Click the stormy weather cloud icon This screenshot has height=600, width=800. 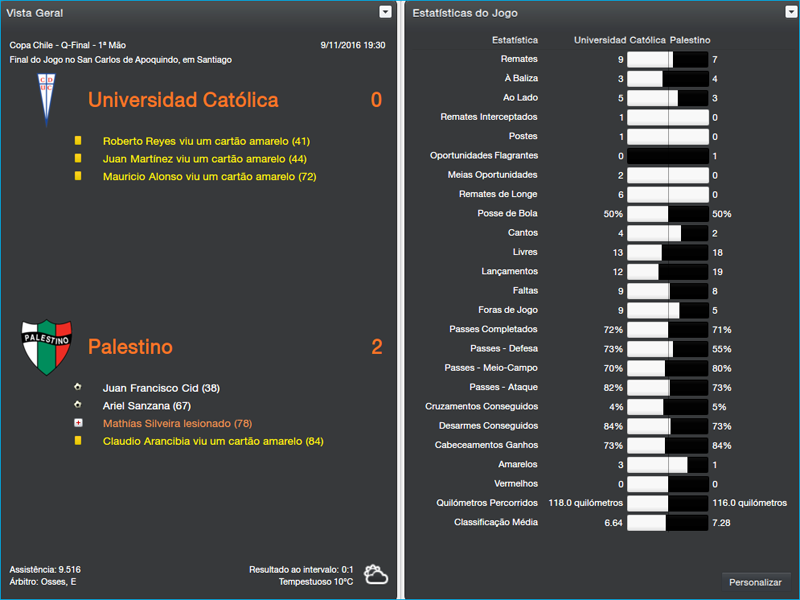(374, 573)
